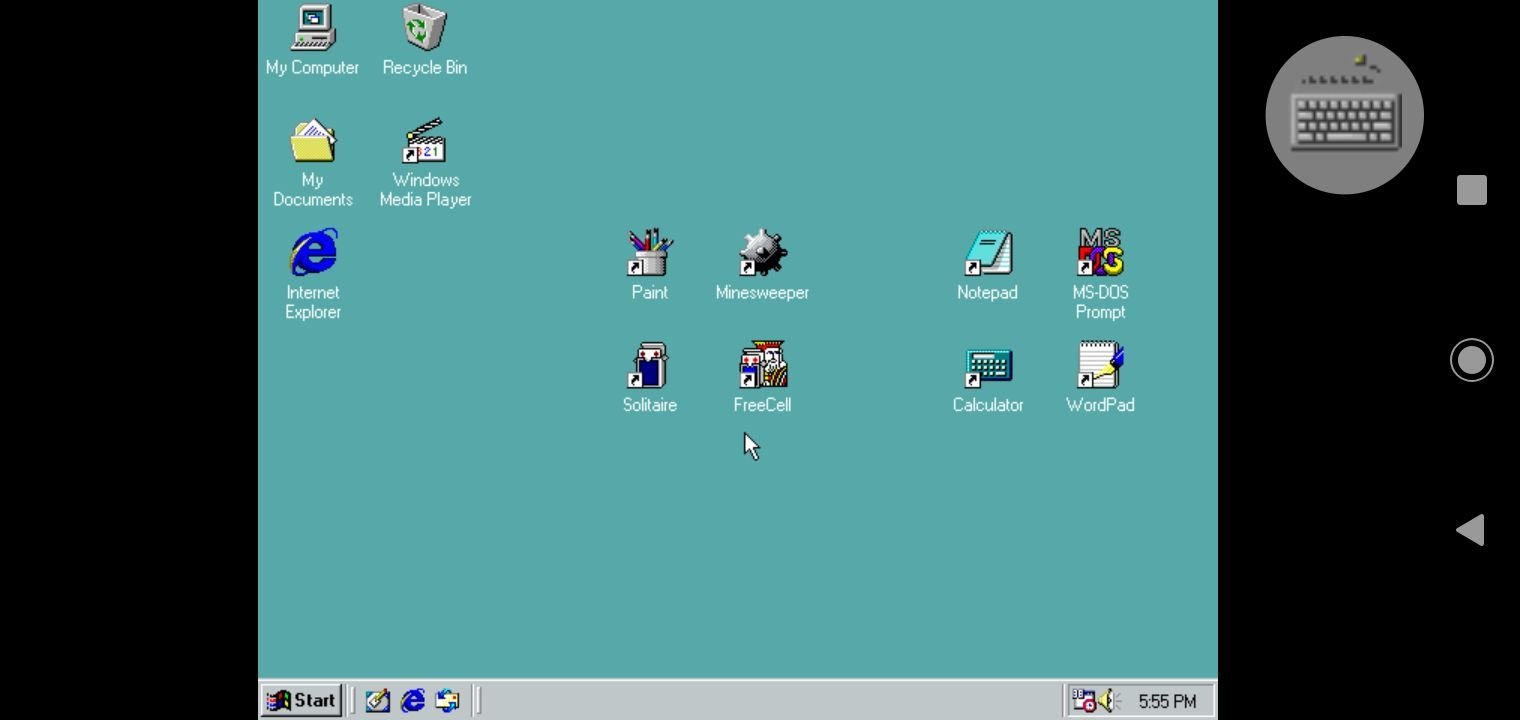Tap the Android circular home button
The width and height of the screenshot is (1520, 720).
pos(1472,360)
